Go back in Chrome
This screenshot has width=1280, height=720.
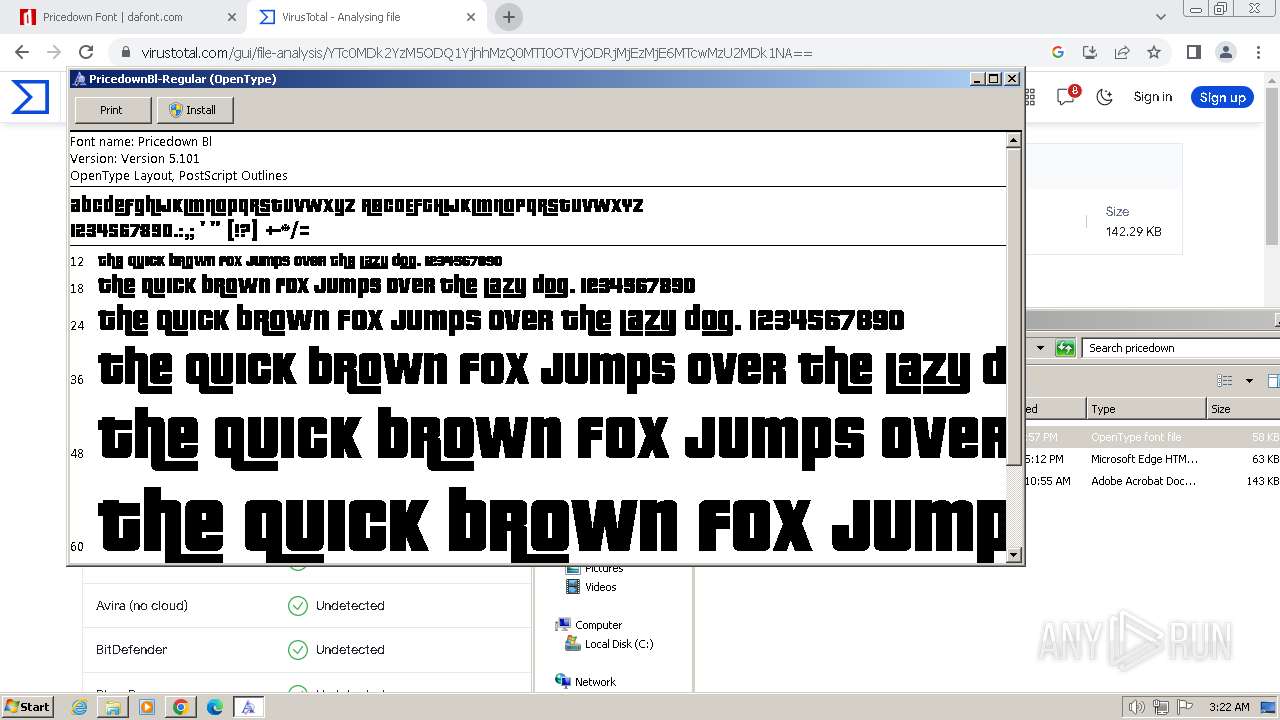[22, 52]
